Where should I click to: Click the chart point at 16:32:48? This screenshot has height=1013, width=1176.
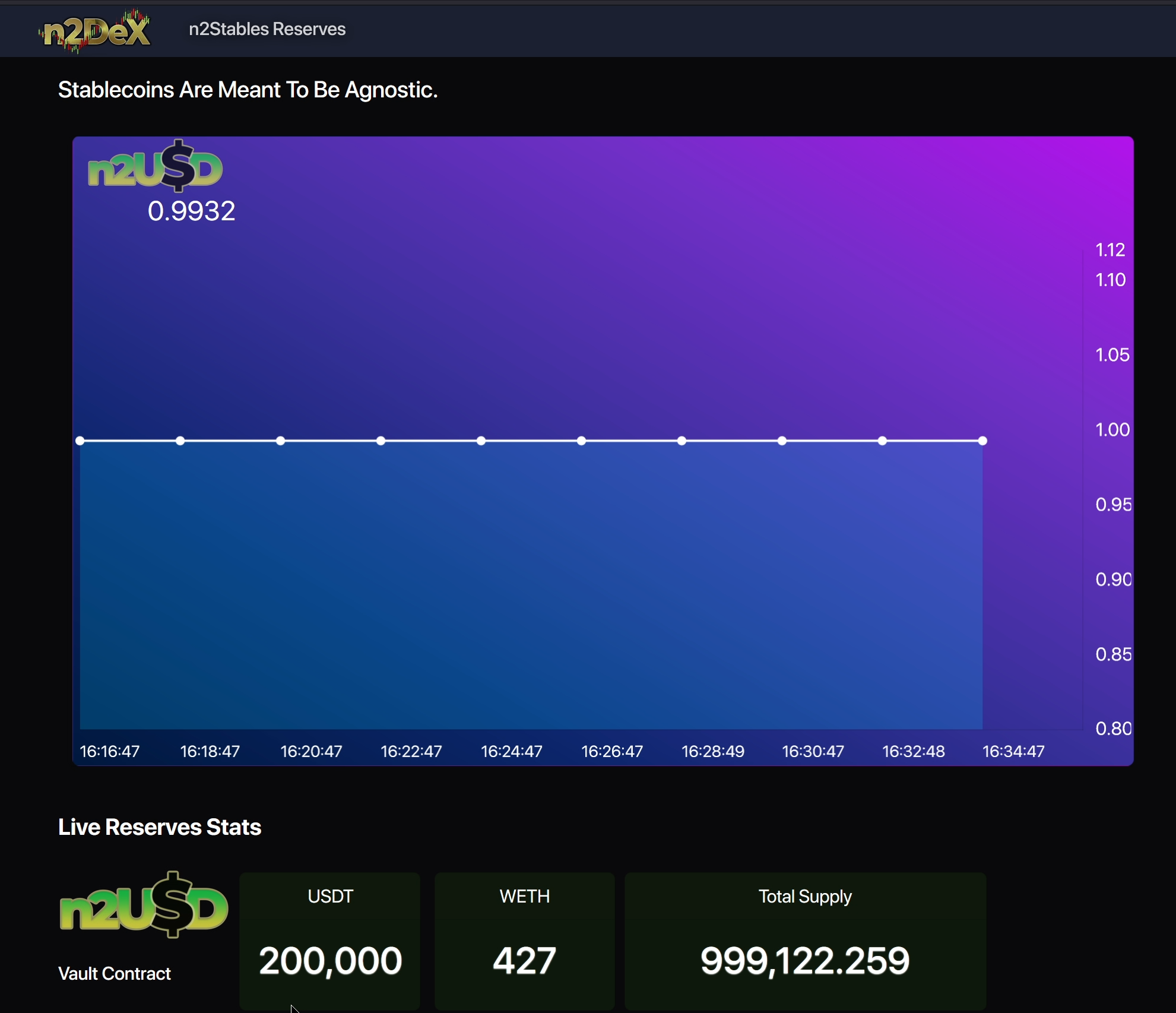point(883,441)
